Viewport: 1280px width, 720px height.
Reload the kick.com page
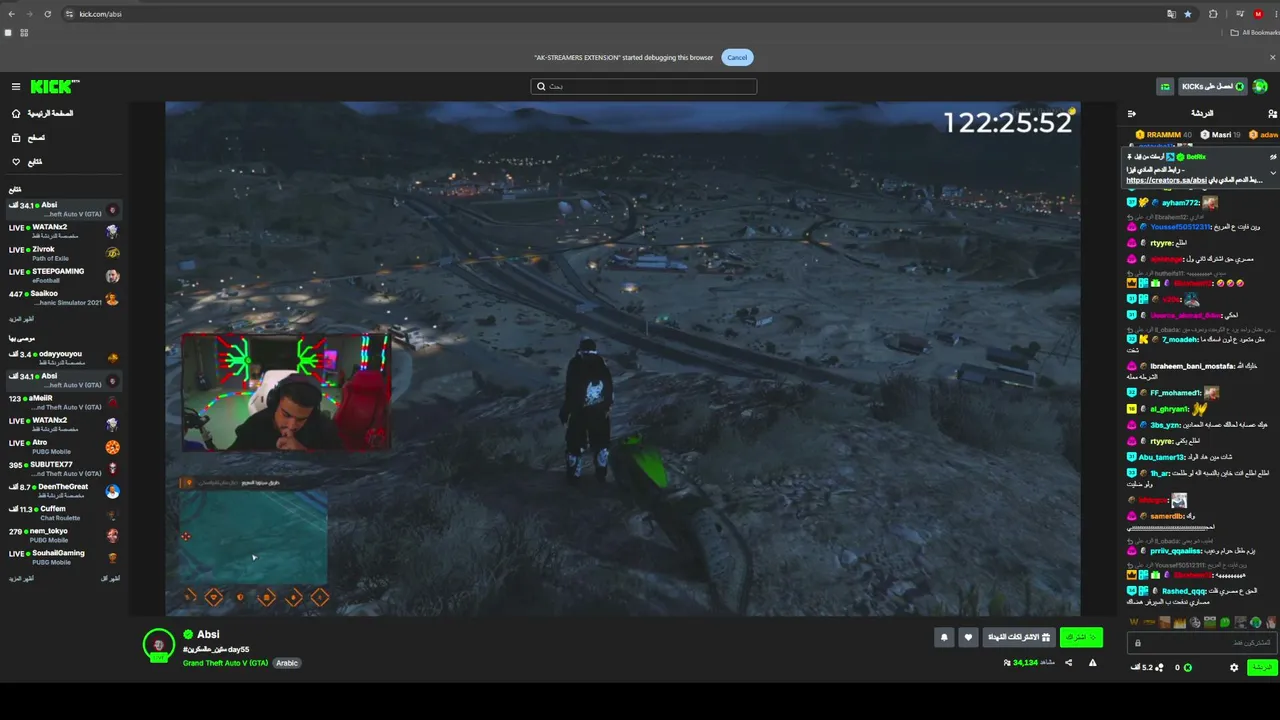pos(47,14)
